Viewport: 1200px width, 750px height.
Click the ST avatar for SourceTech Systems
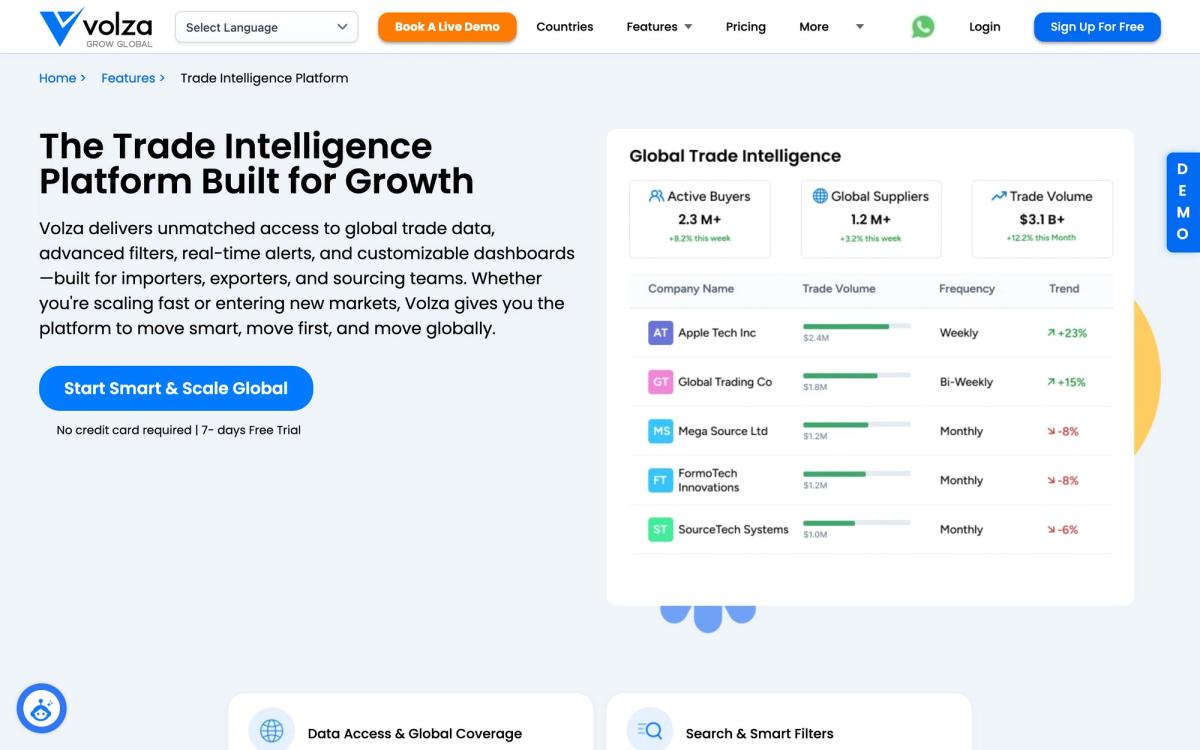point(660,529)
